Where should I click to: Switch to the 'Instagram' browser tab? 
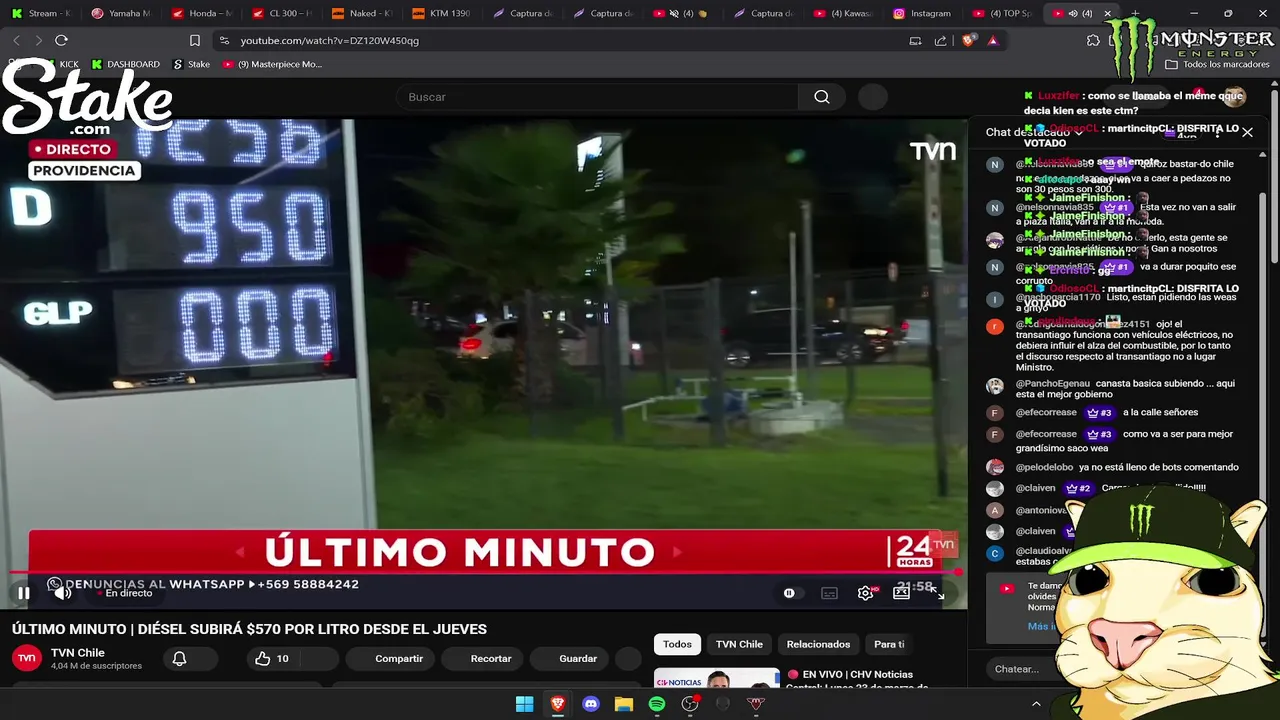(x=923, y=13)
